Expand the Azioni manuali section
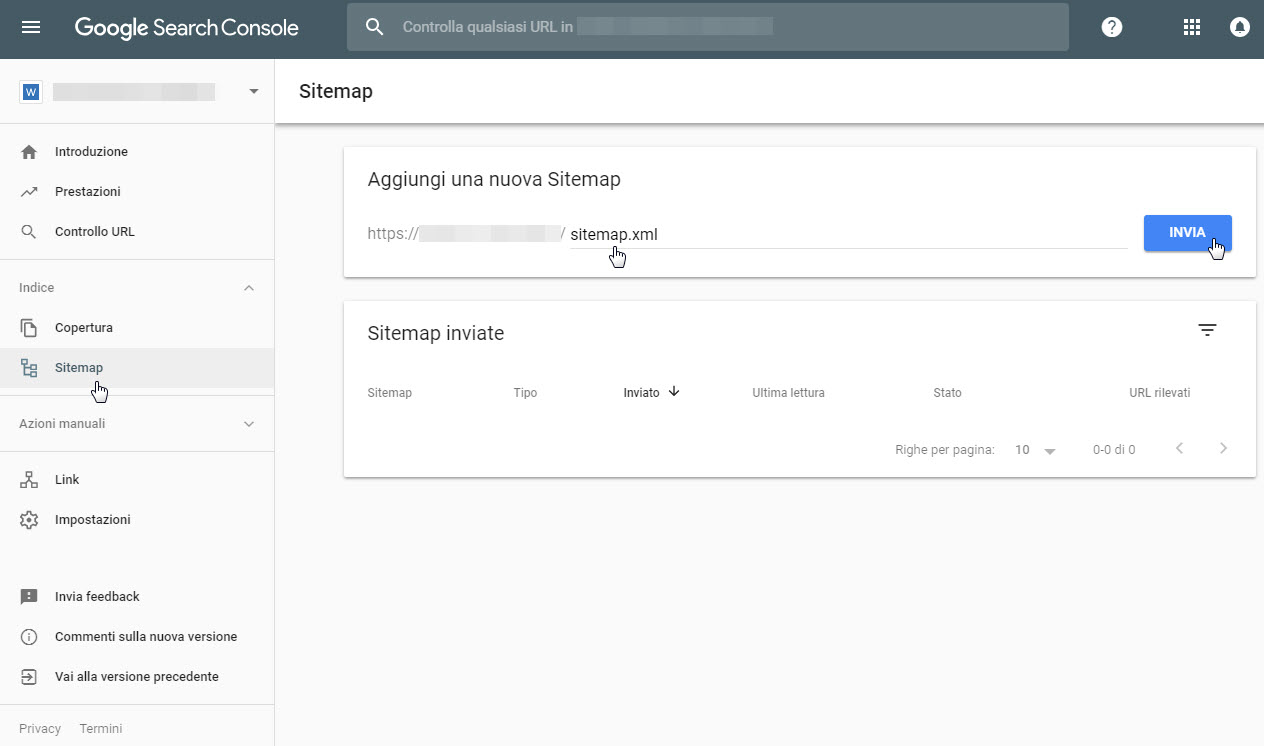The width and height of the screenshot is (1264, 746). (x=249, y=424)
